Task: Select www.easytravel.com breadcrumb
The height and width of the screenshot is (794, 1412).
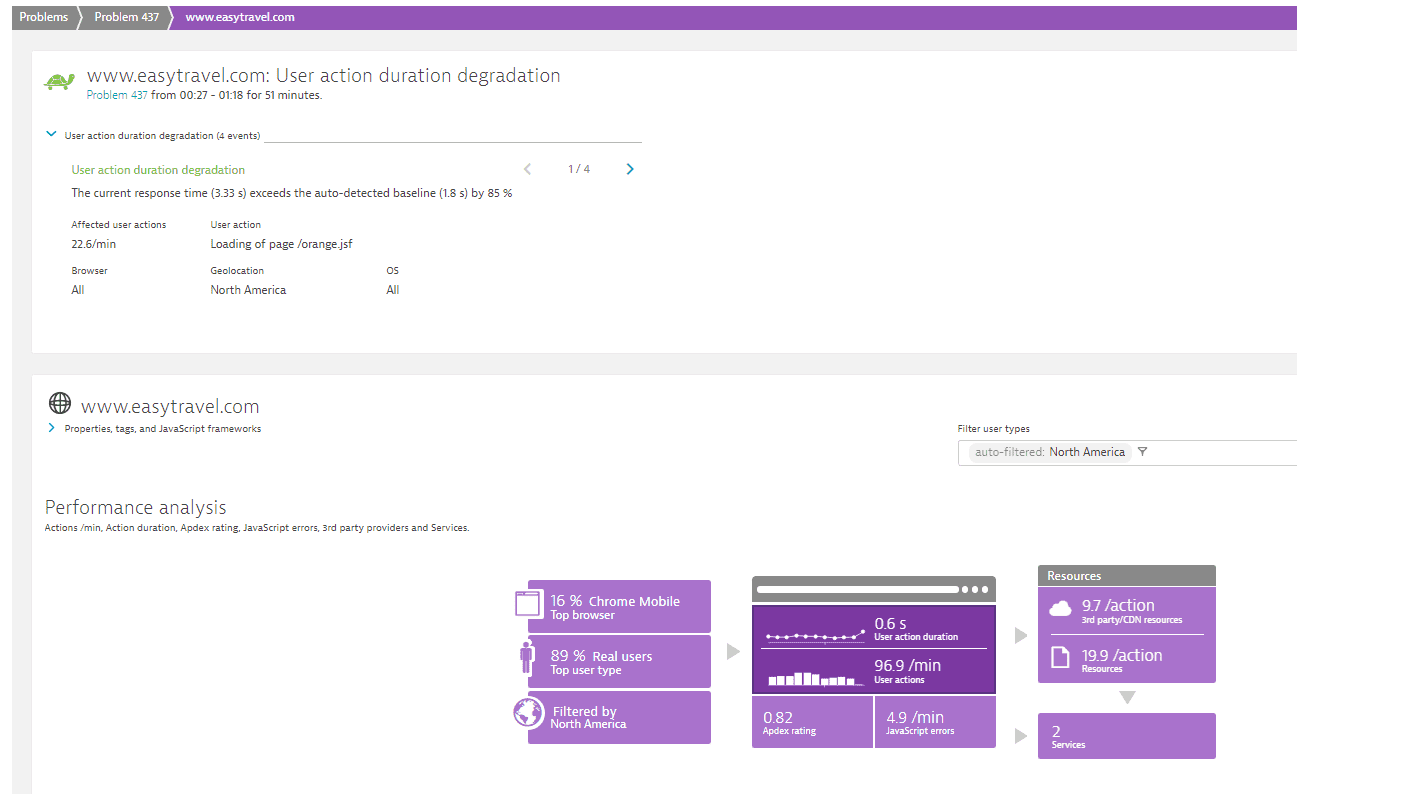Action: [x=240, y=17]
